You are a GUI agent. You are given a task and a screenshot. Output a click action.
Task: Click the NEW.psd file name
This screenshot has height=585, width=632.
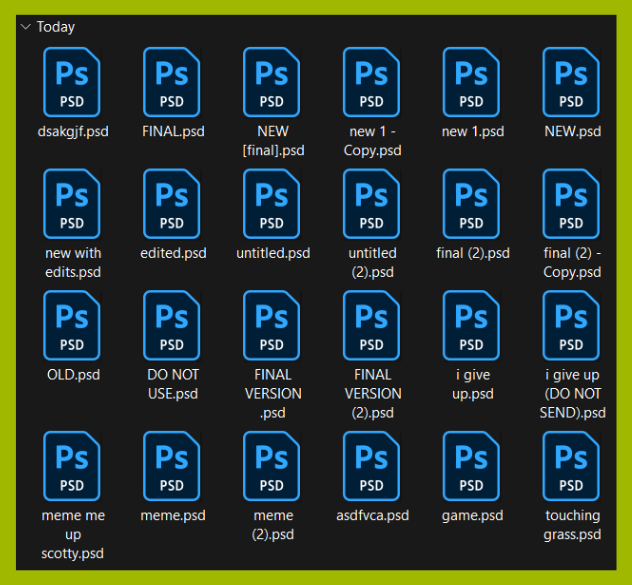[x=572, y=131]
